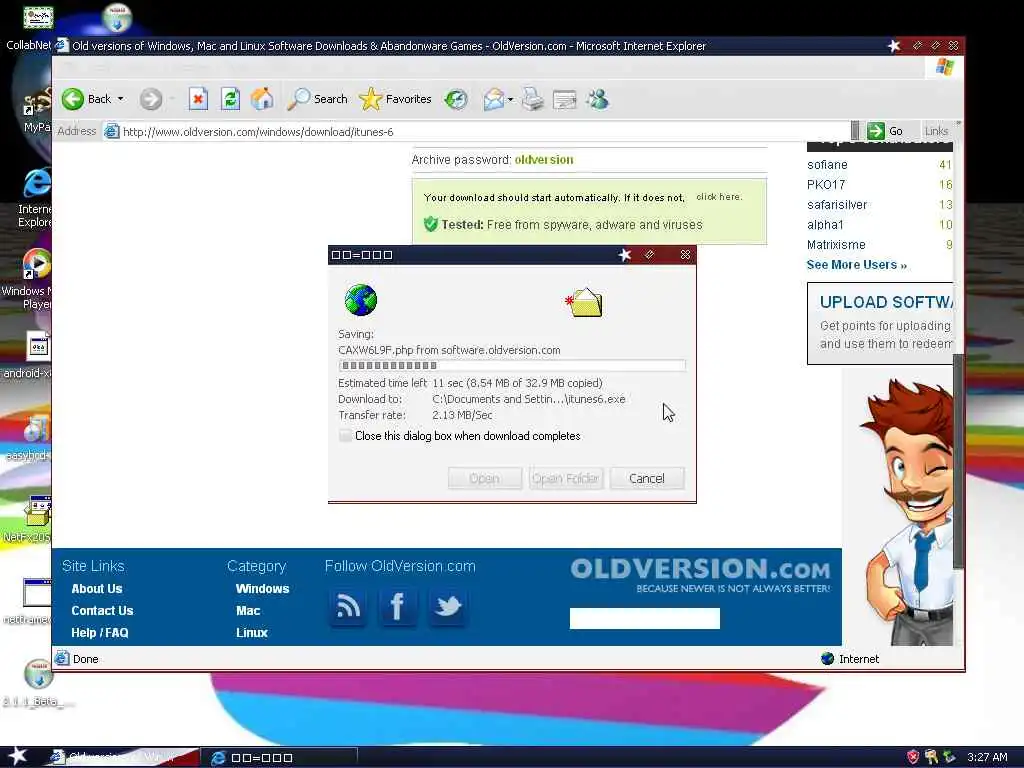Click the Twitter icon in footer
Screen dimensions: 1024x768
click(x=447, y=607)
